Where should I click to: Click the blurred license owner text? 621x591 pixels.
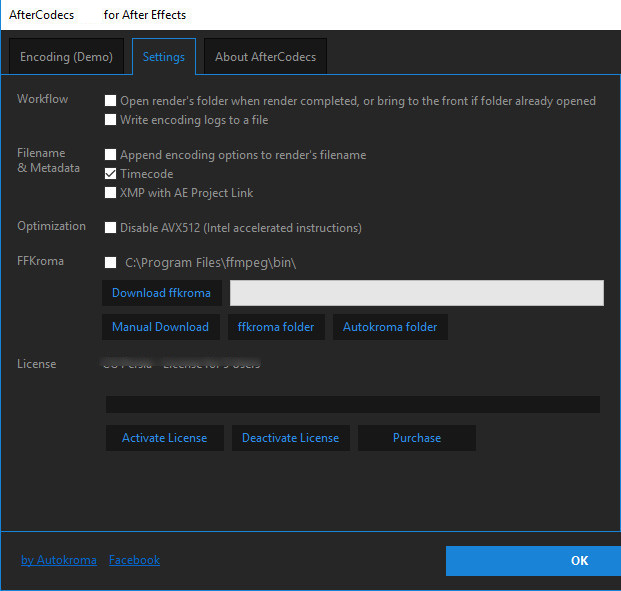(181, 363)
